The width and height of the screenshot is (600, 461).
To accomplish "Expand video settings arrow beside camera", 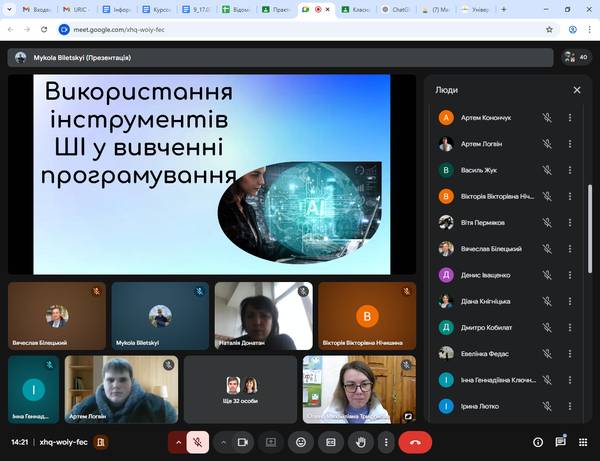I will (222, 441).
